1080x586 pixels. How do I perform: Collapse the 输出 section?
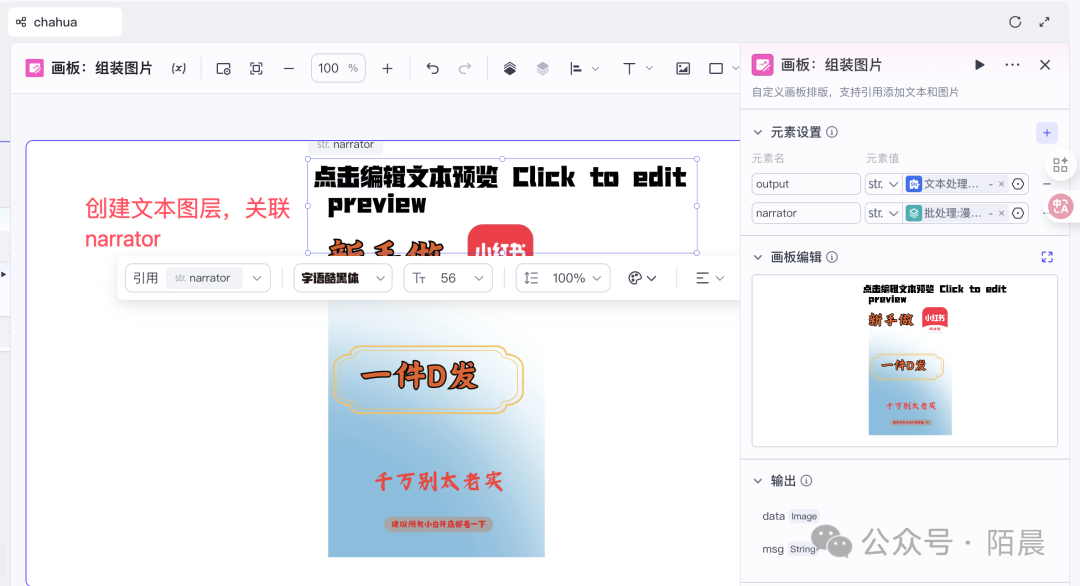coord(757,481)
